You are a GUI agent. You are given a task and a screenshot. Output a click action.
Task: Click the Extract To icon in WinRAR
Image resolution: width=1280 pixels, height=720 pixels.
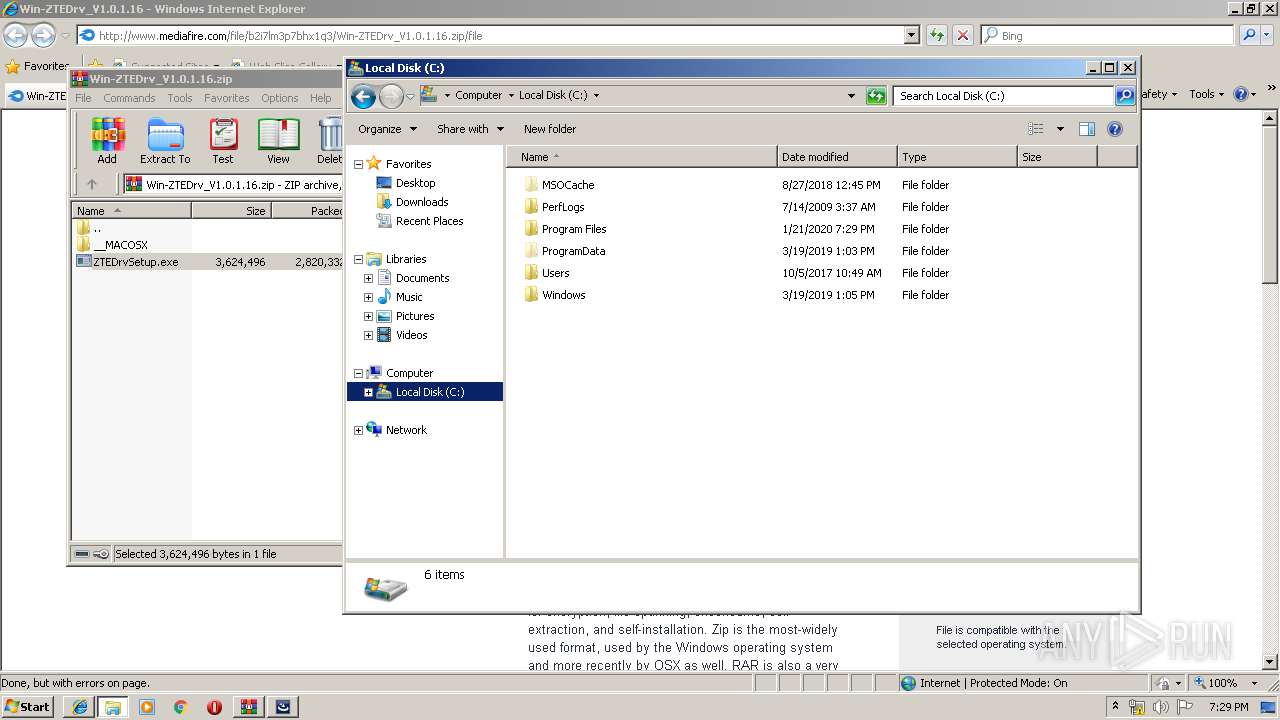coord(165,141)
